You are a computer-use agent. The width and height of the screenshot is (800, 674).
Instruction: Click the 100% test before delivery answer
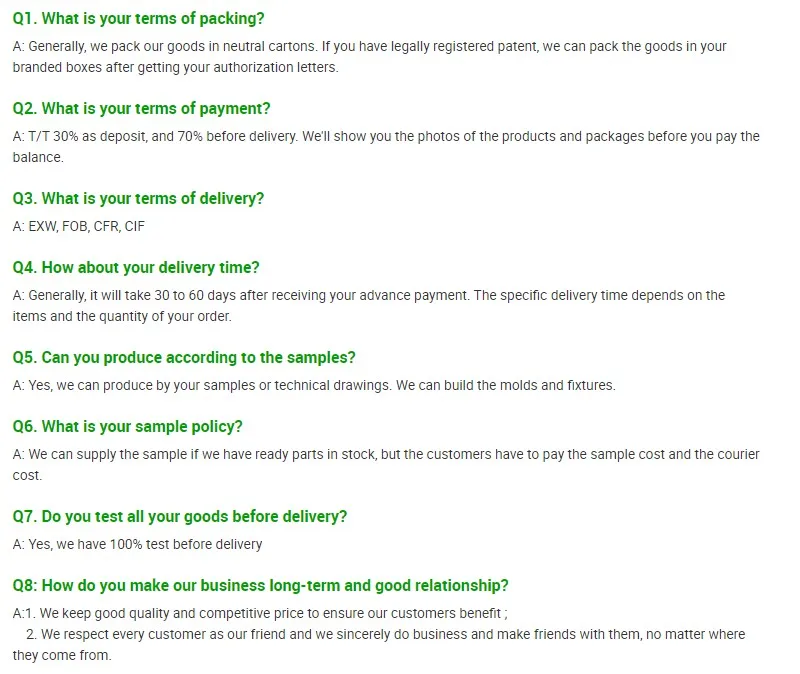pos(138,544)
